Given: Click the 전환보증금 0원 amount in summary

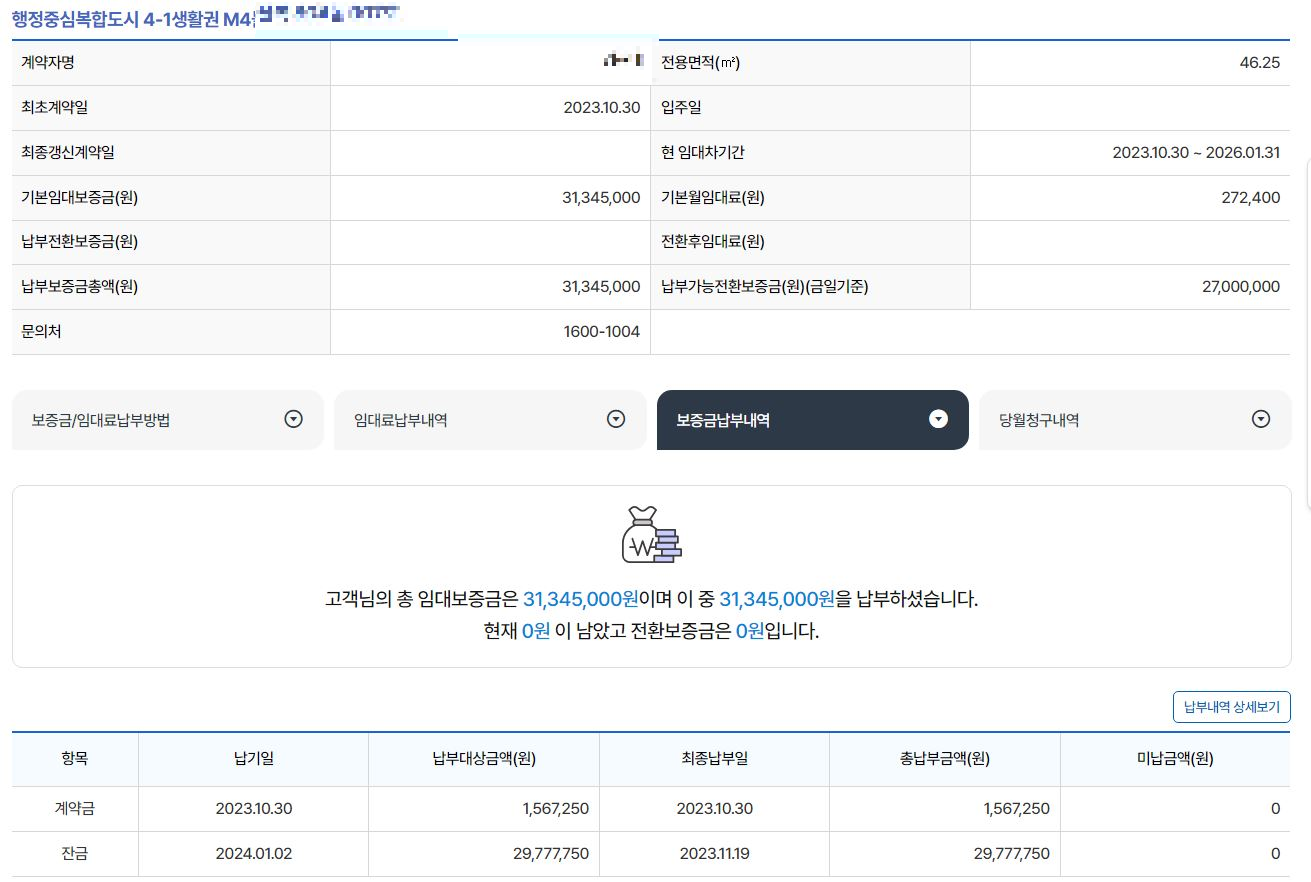Looking at the screenshot, I should click(750, 632).
